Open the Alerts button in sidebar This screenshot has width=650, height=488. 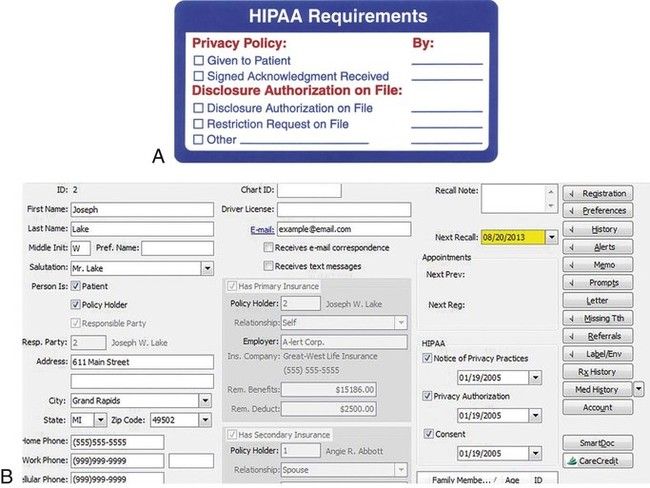[597, 246]
